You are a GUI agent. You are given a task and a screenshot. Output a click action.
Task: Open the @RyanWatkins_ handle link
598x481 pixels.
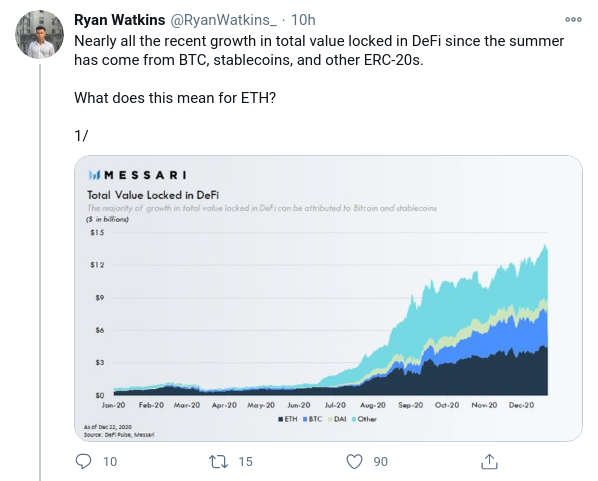pos(223,20)
